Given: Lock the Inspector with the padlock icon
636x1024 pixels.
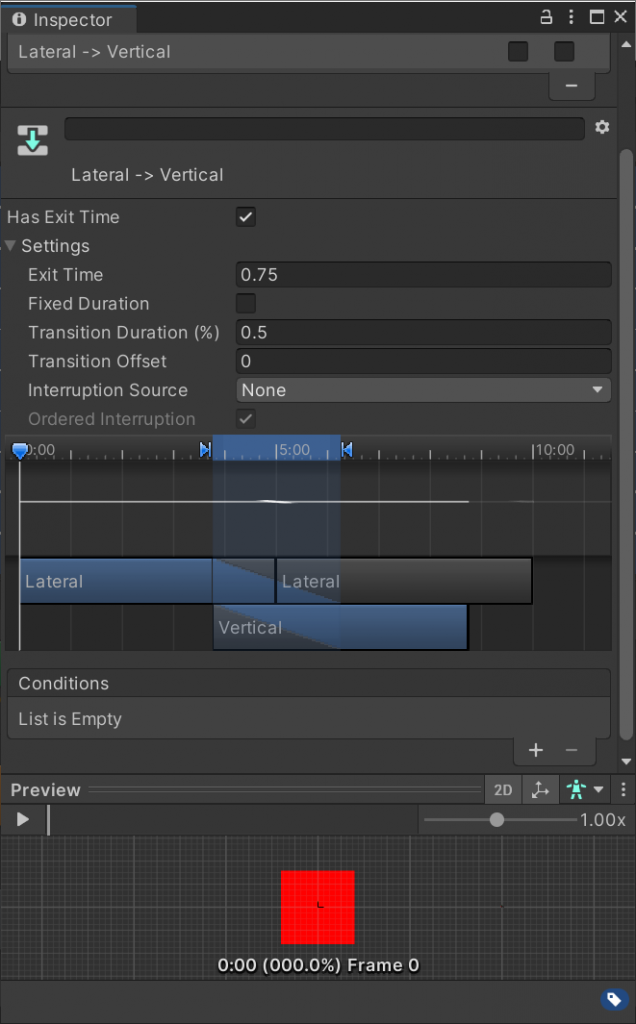Looking at the screenshot, I should 546,17.
